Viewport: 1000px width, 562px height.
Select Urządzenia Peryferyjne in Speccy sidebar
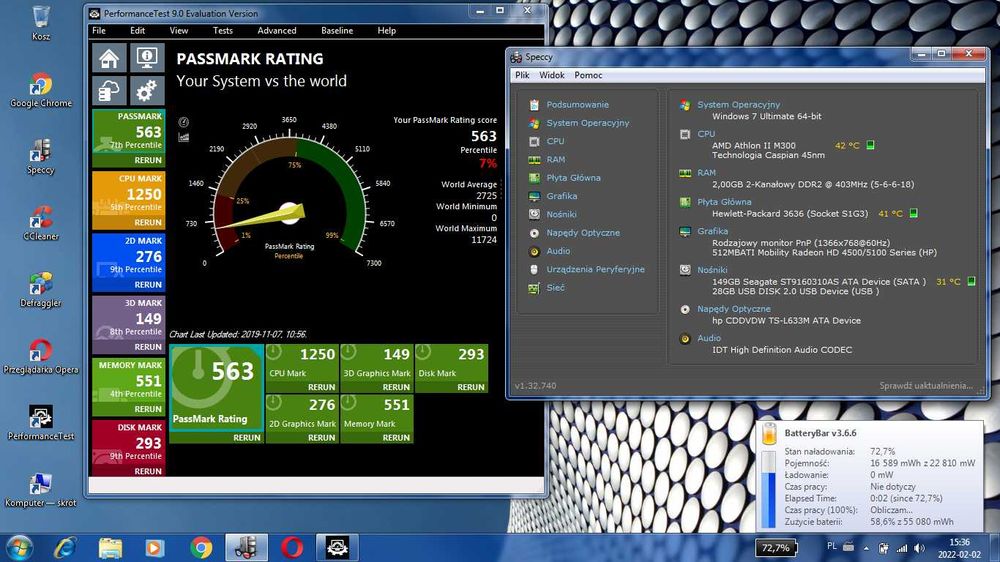coord(595,269)
